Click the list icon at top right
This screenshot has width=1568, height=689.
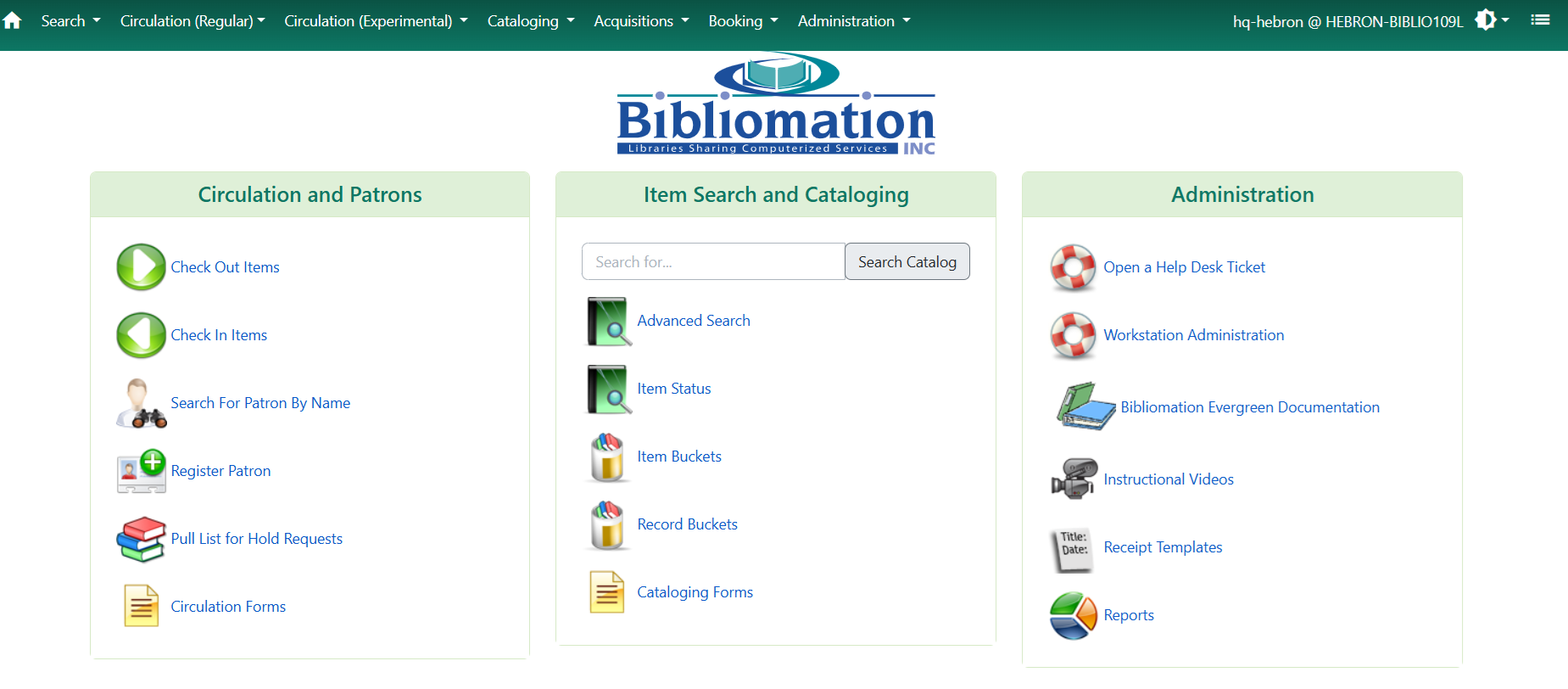[1540, 20]
